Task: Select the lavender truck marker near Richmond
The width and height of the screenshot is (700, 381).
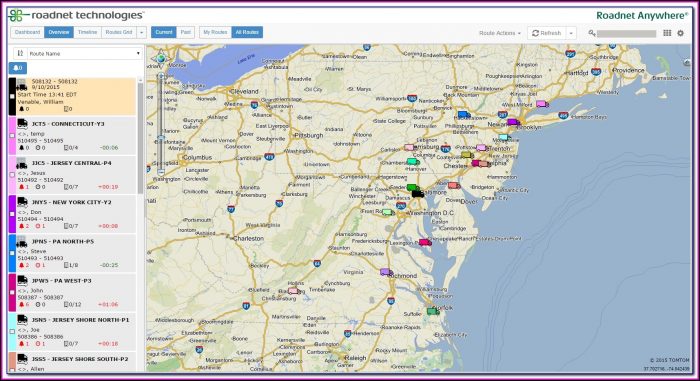Action: tap(386, 272)
